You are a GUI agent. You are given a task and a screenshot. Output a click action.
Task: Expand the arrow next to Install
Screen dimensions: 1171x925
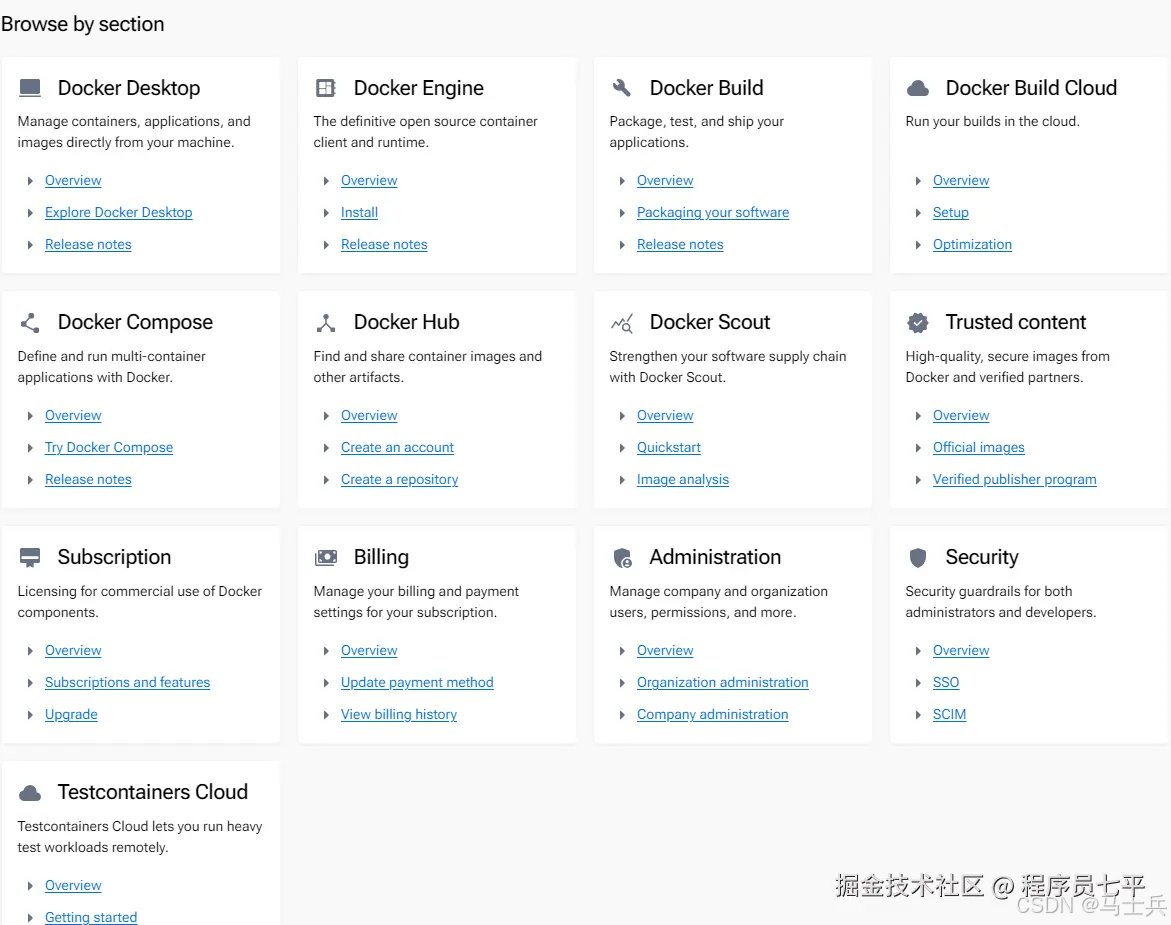[x=325, y=212]
